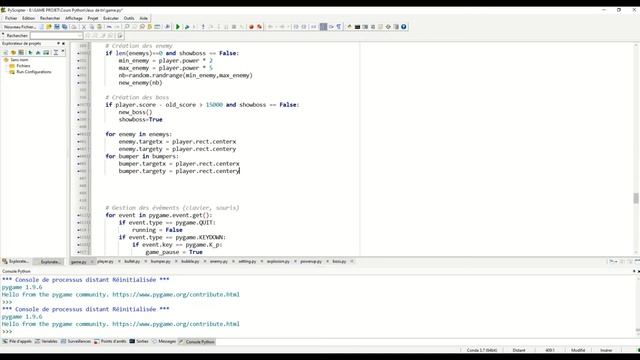This screenshot has width=640, height=360.
Task: Close the Explorateur de projets panel
Action: click(x=63, y=43)
